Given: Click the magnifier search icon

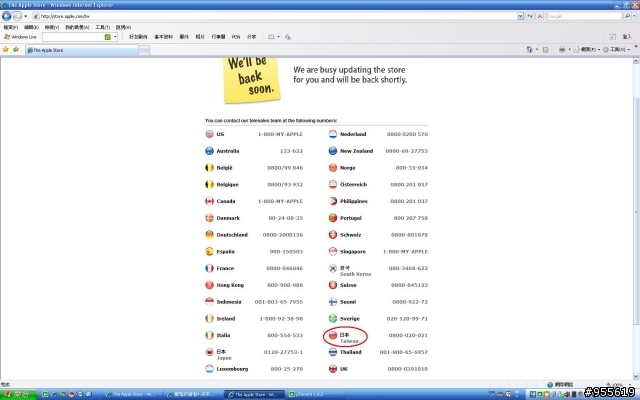Looking at the screenshot, I should (627, 16).
